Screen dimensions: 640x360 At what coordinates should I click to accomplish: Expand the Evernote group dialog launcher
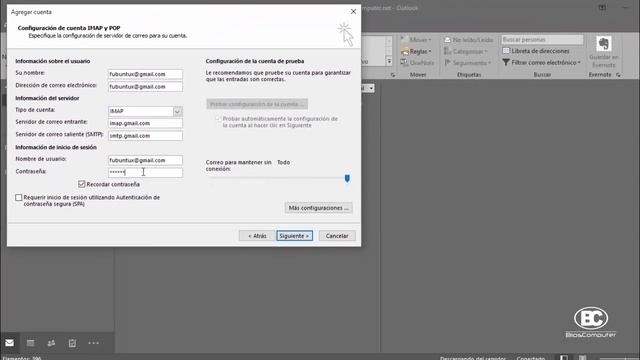[618, 75]
